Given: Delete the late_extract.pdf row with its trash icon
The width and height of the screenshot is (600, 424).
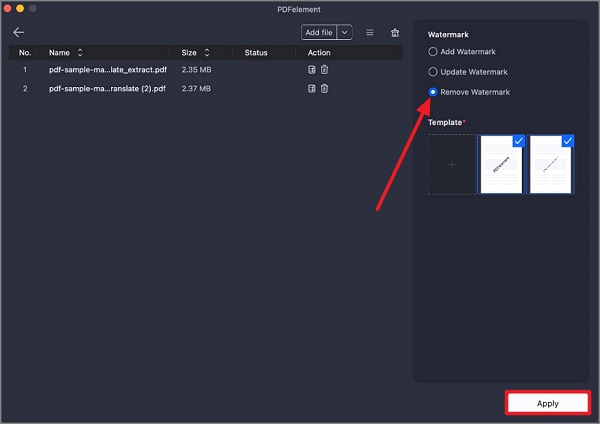Looking at the screenshot, I should pos(324,70).
